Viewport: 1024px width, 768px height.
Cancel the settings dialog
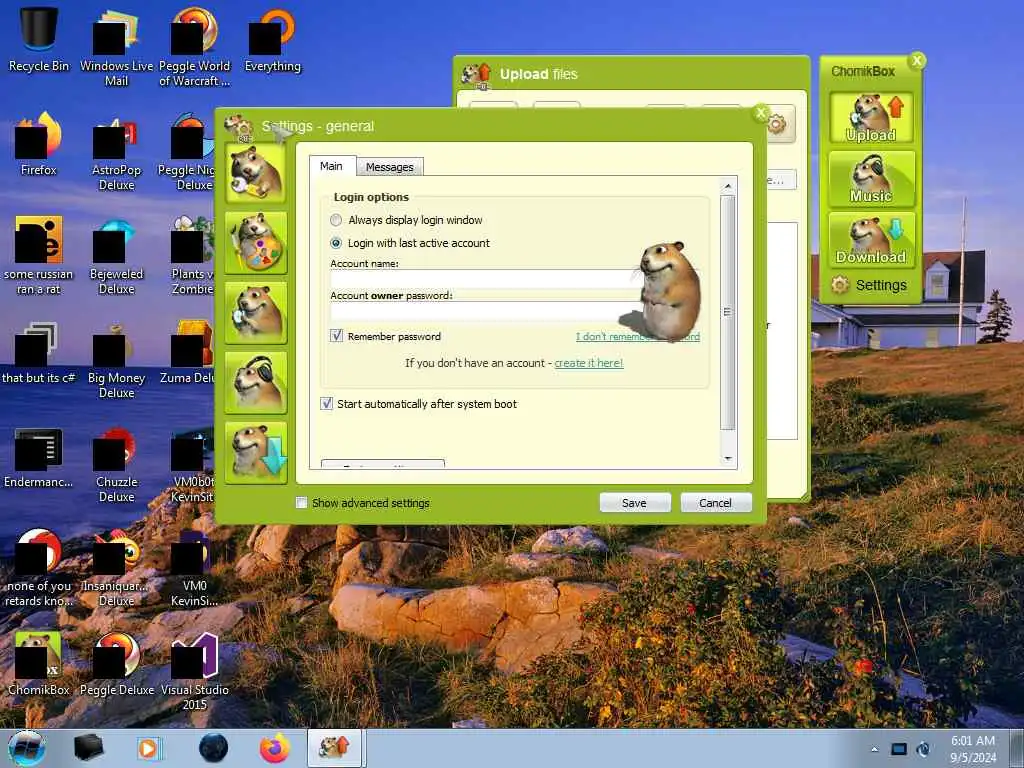tap(716, 502)
